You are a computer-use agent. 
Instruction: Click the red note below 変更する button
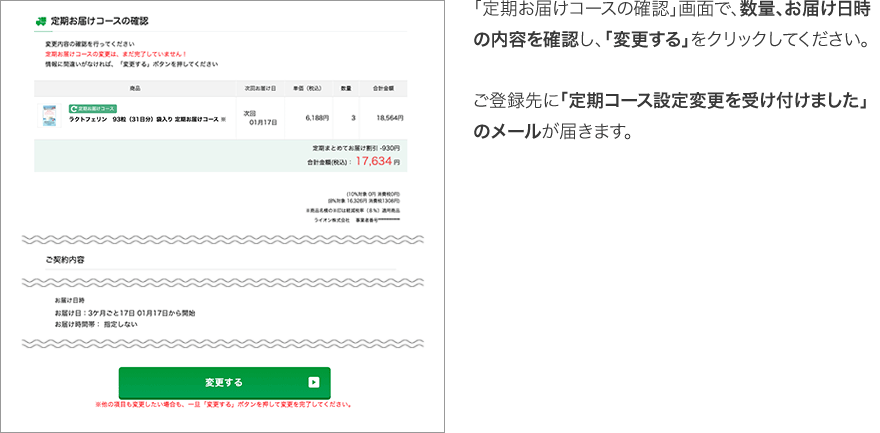click(223, 404)
